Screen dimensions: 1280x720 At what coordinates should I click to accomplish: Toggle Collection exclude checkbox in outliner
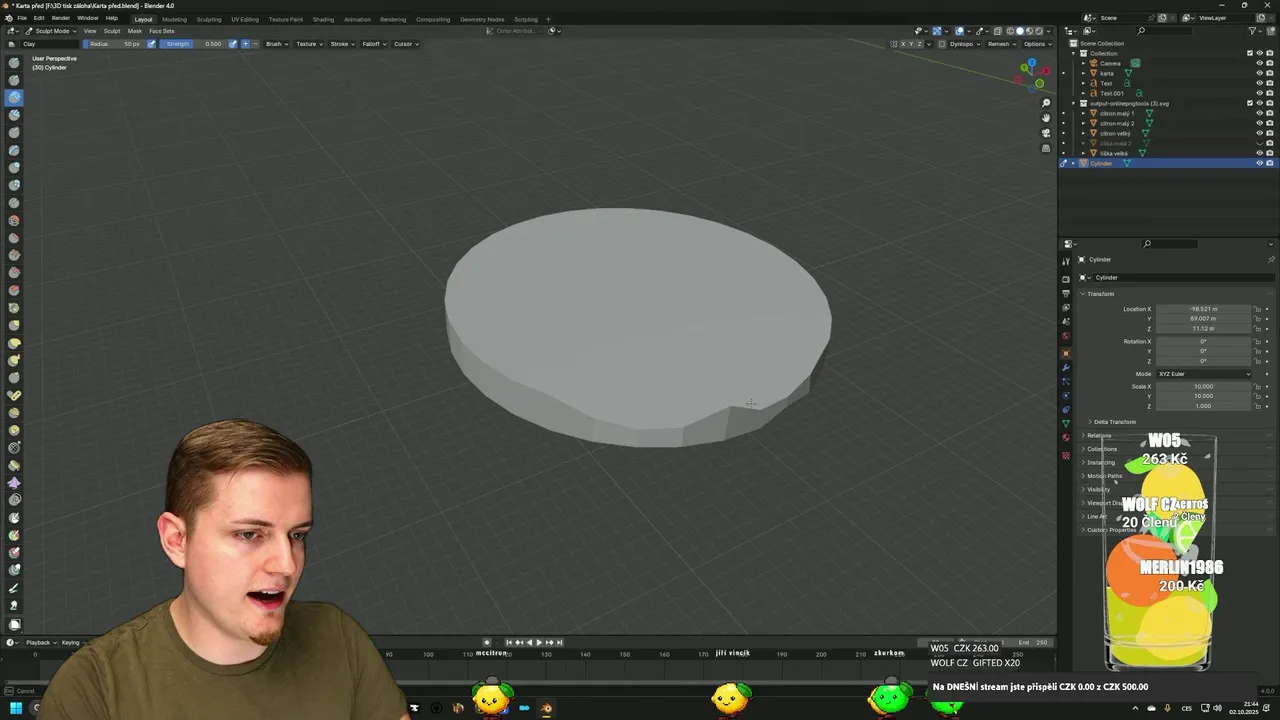[1249, 53]
